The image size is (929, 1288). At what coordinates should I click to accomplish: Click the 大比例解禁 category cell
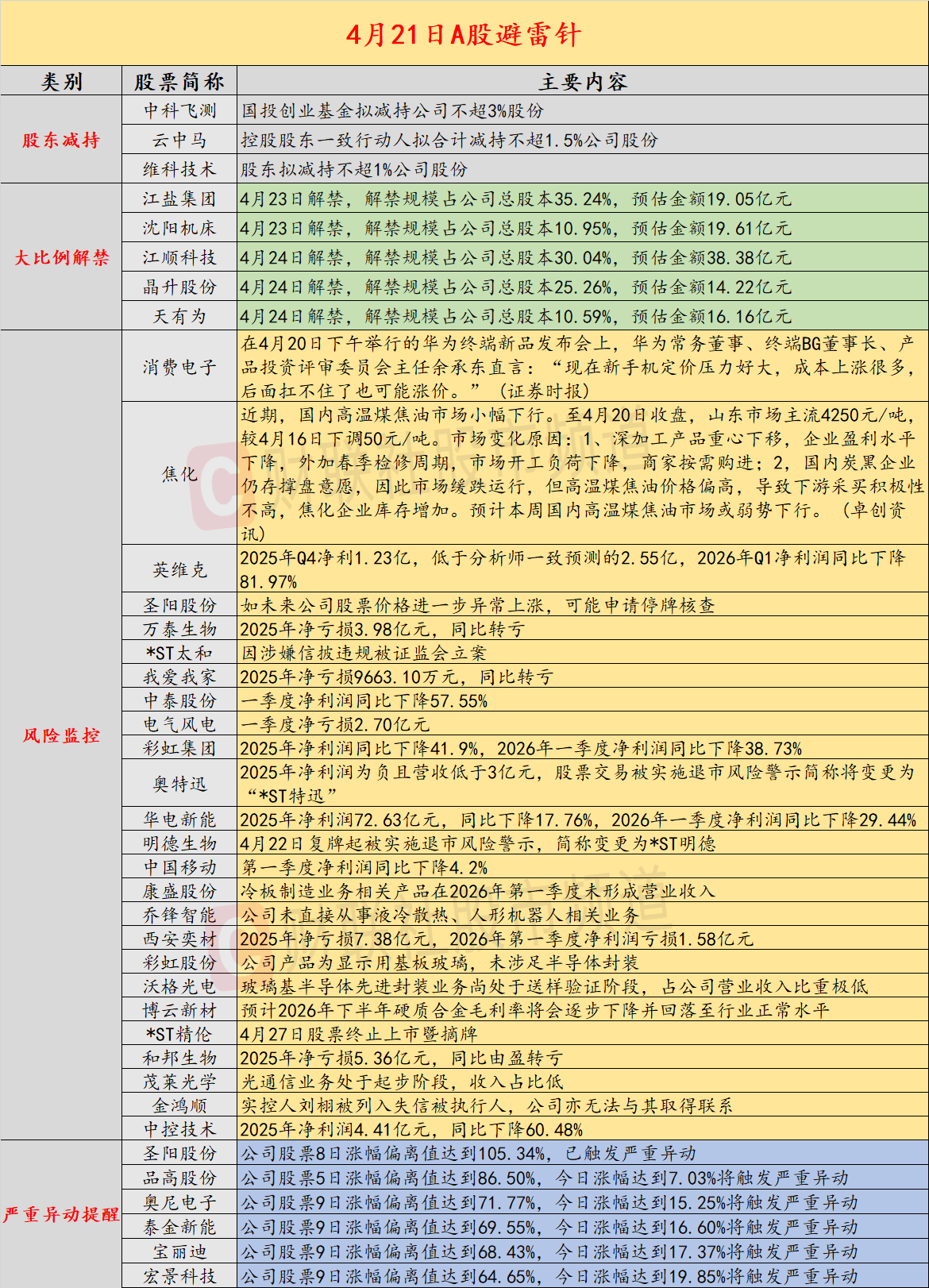61,257
